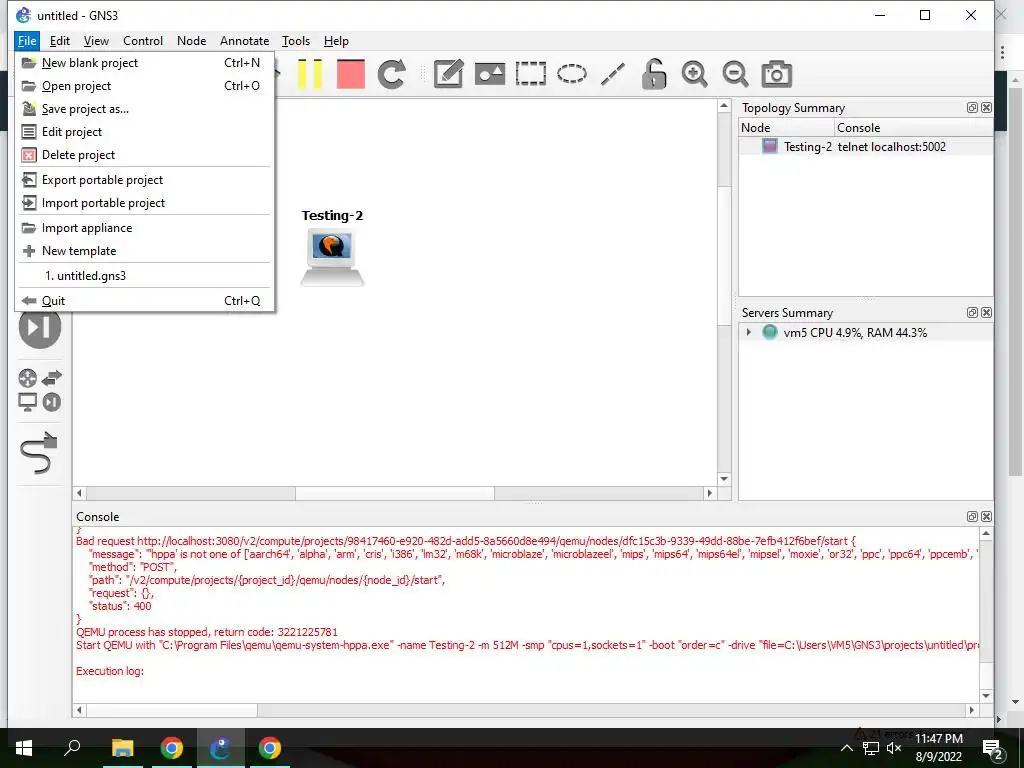Float the Console panel
1024x768 pixels.
[x=972, y=517]
